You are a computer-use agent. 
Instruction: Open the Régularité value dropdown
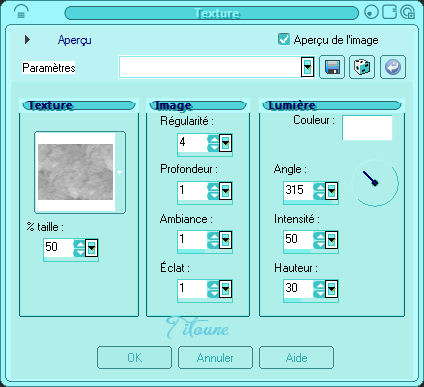pyautogui.click(x=225, y=143)
